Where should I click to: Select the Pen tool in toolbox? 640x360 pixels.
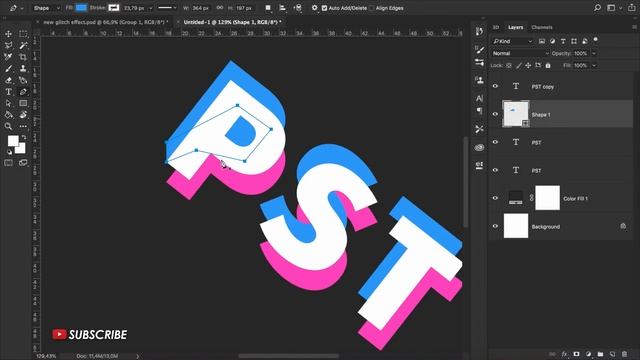coord(23,92)
